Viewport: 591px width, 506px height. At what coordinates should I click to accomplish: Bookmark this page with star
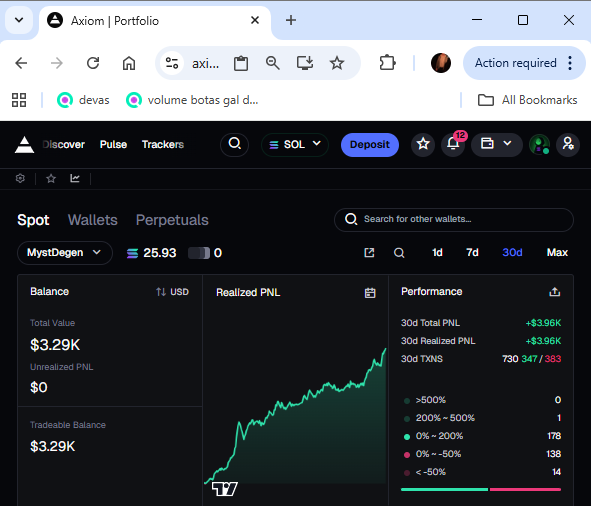point(337,63)
